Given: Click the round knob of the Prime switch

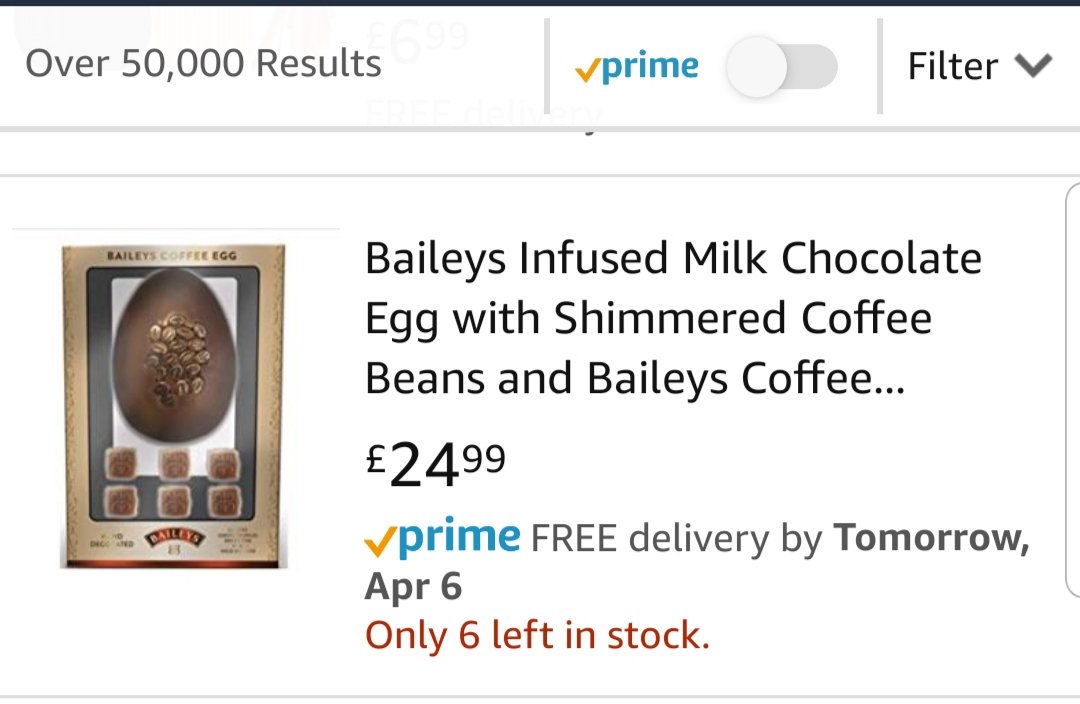Looking at the screenshot, I should click(756, 67).
